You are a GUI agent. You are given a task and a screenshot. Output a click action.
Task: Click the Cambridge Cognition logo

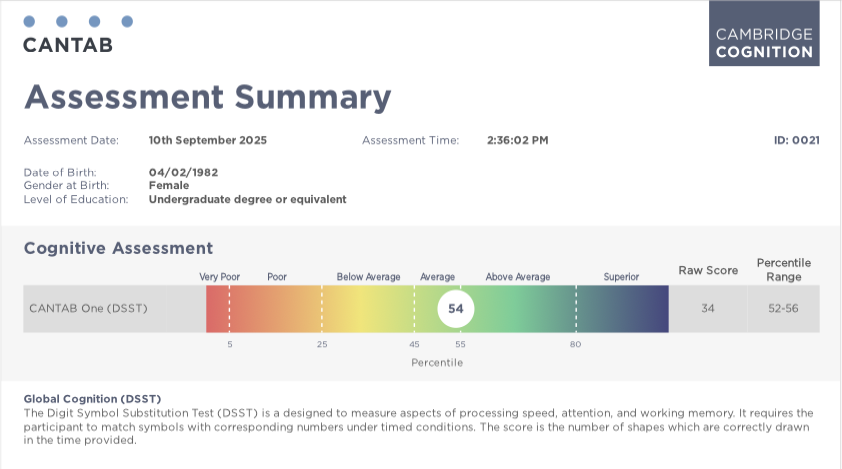764,33
